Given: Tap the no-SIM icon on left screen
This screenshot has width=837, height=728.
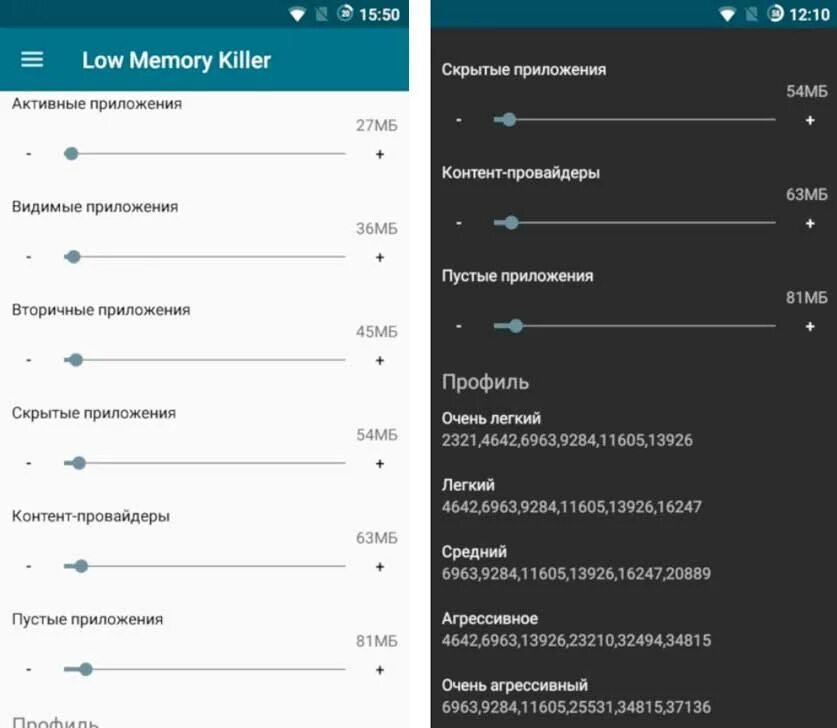Looking at the screenshot, I should [x=321, y=14].
